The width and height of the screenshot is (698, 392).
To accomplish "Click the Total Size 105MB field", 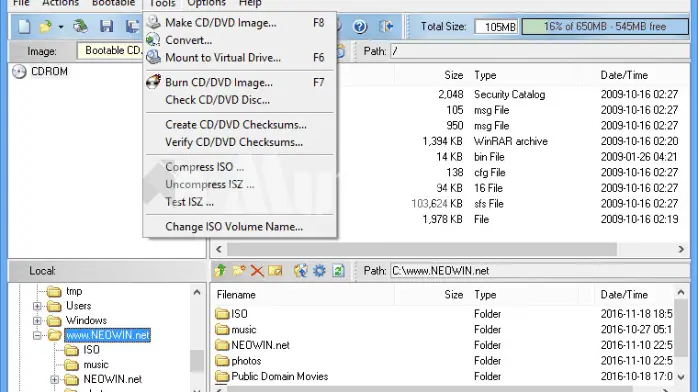I will pos(496,27).
